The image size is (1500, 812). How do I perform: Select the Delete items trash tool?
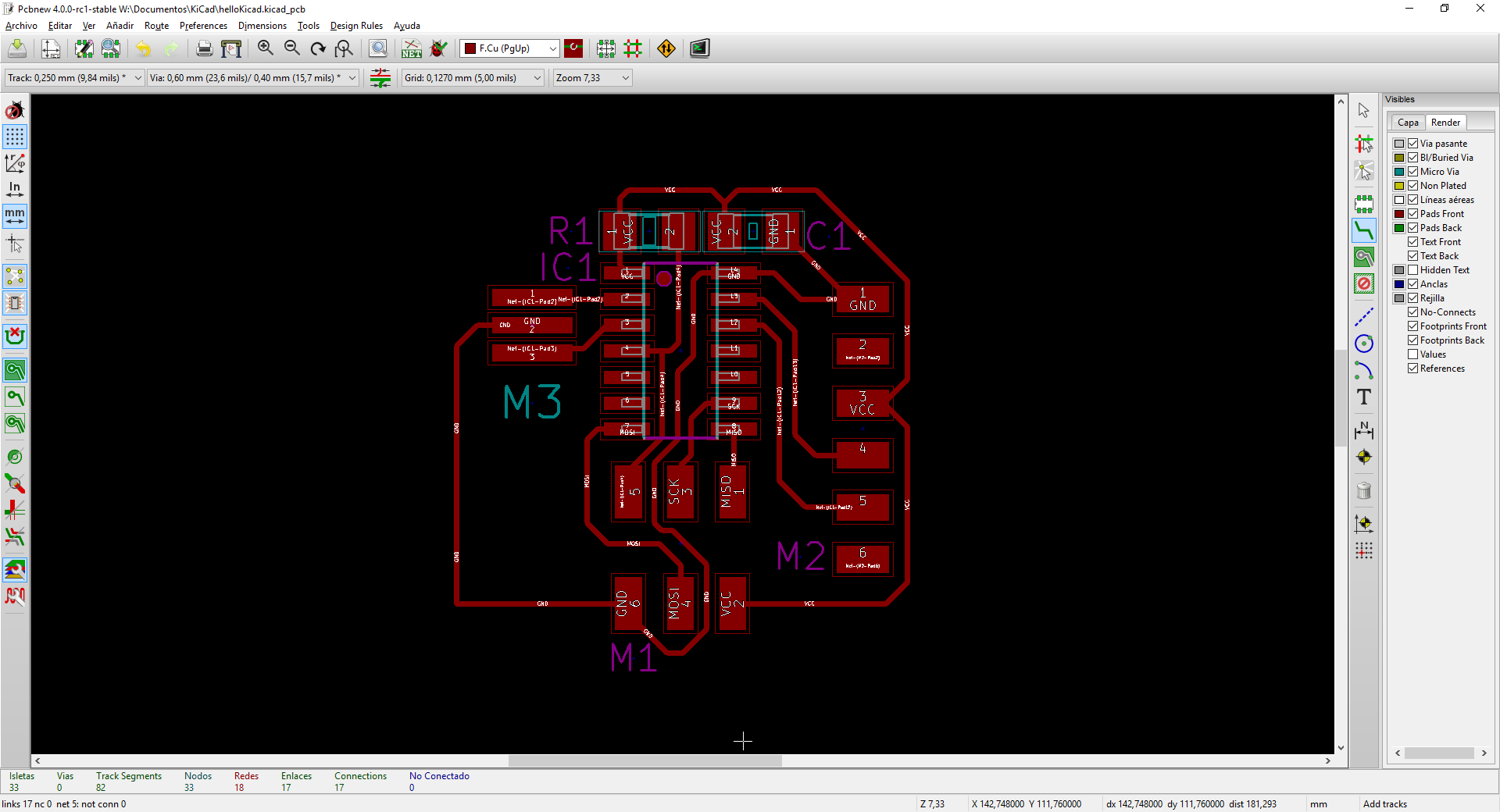pyautogui.click(x=1364, y=490)
